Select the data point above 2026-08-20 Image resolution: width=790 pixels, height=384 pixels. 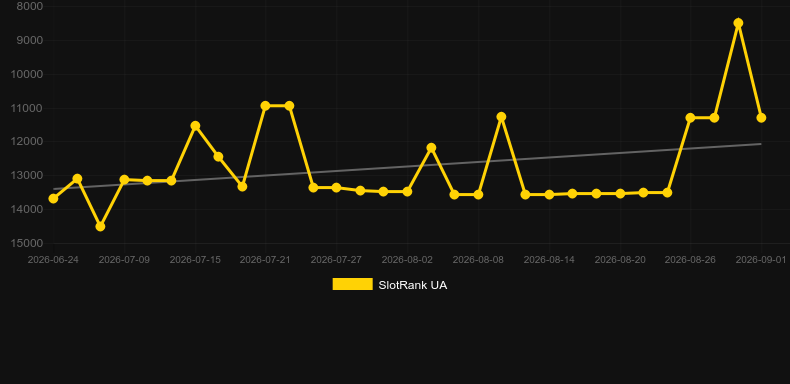tap(620, 194)
